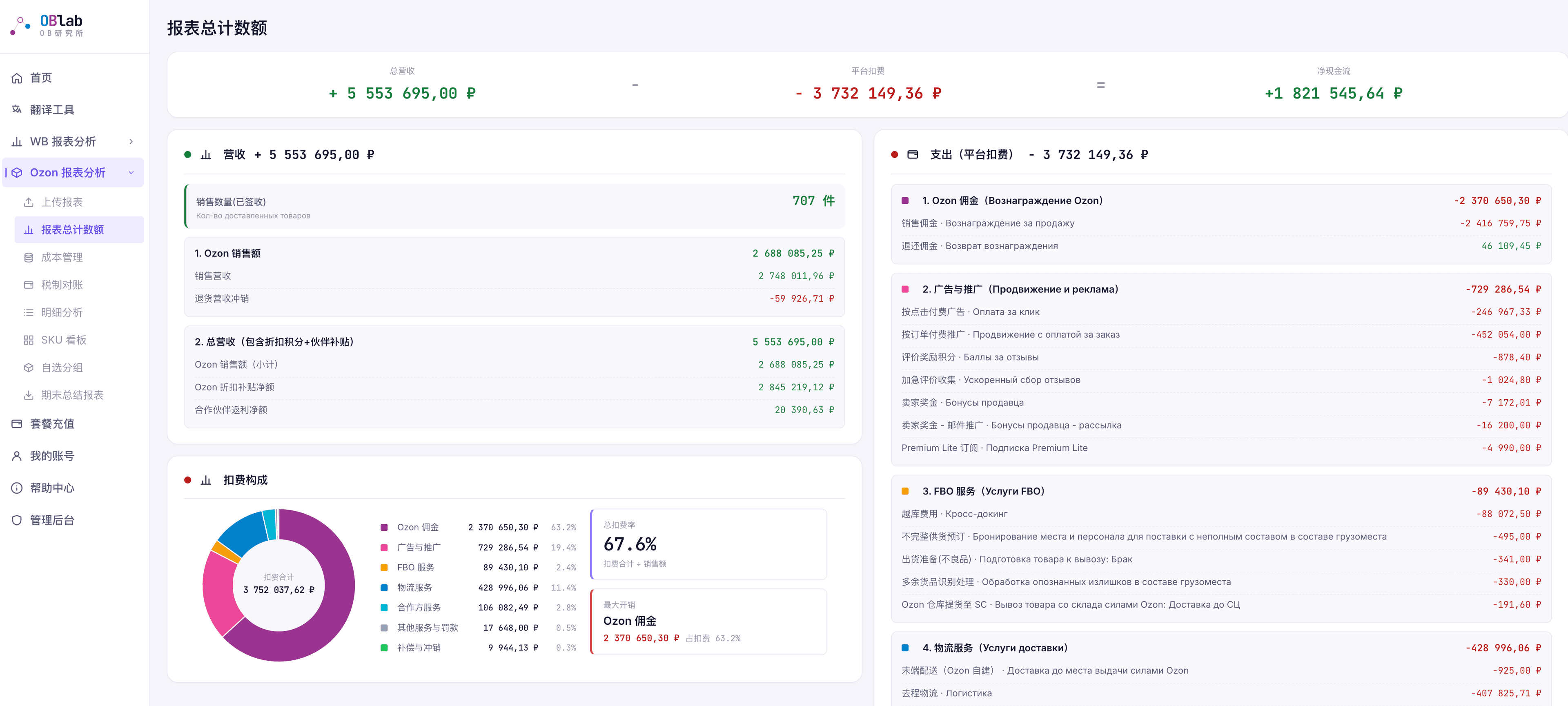
Task: Click the home icon beside 首页
Action: [x=17, y=78]
